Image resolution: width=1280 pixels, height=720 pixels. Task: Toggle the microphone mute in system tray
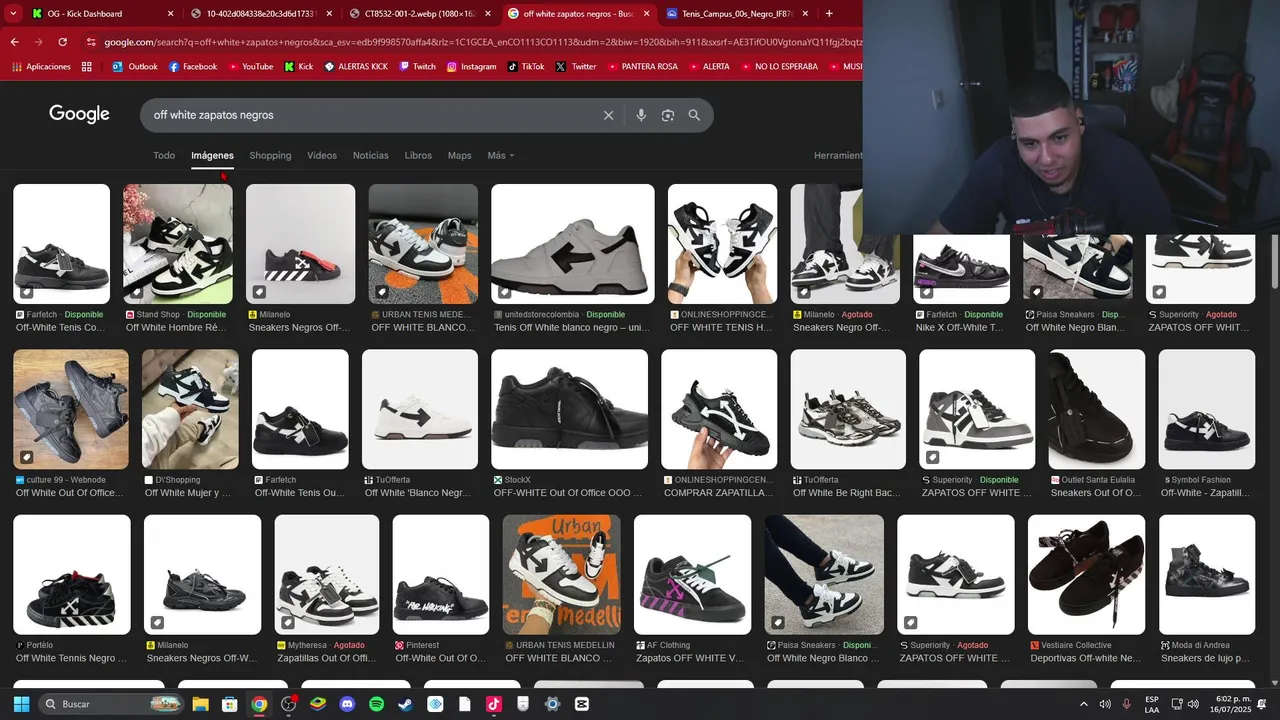click(1126, 704)
